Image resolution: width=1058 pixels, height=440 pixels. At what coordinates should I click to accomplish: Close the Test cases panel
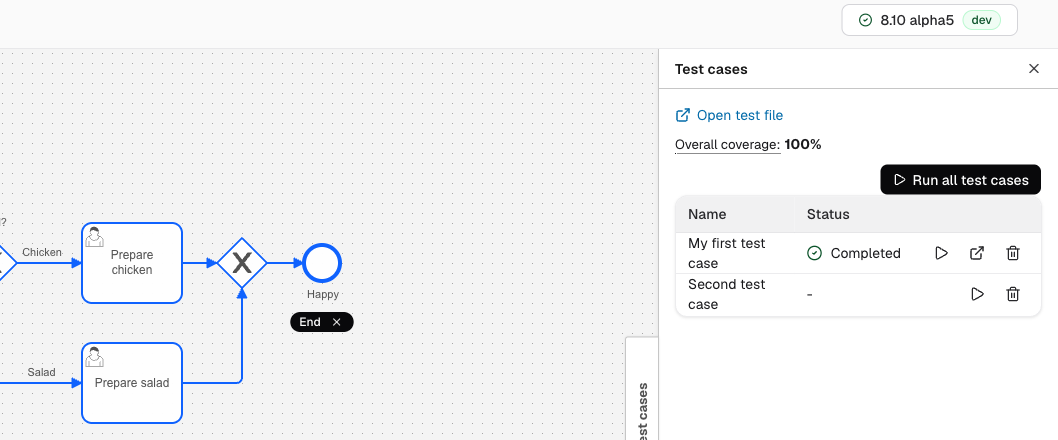click(x=1034, y=68)
